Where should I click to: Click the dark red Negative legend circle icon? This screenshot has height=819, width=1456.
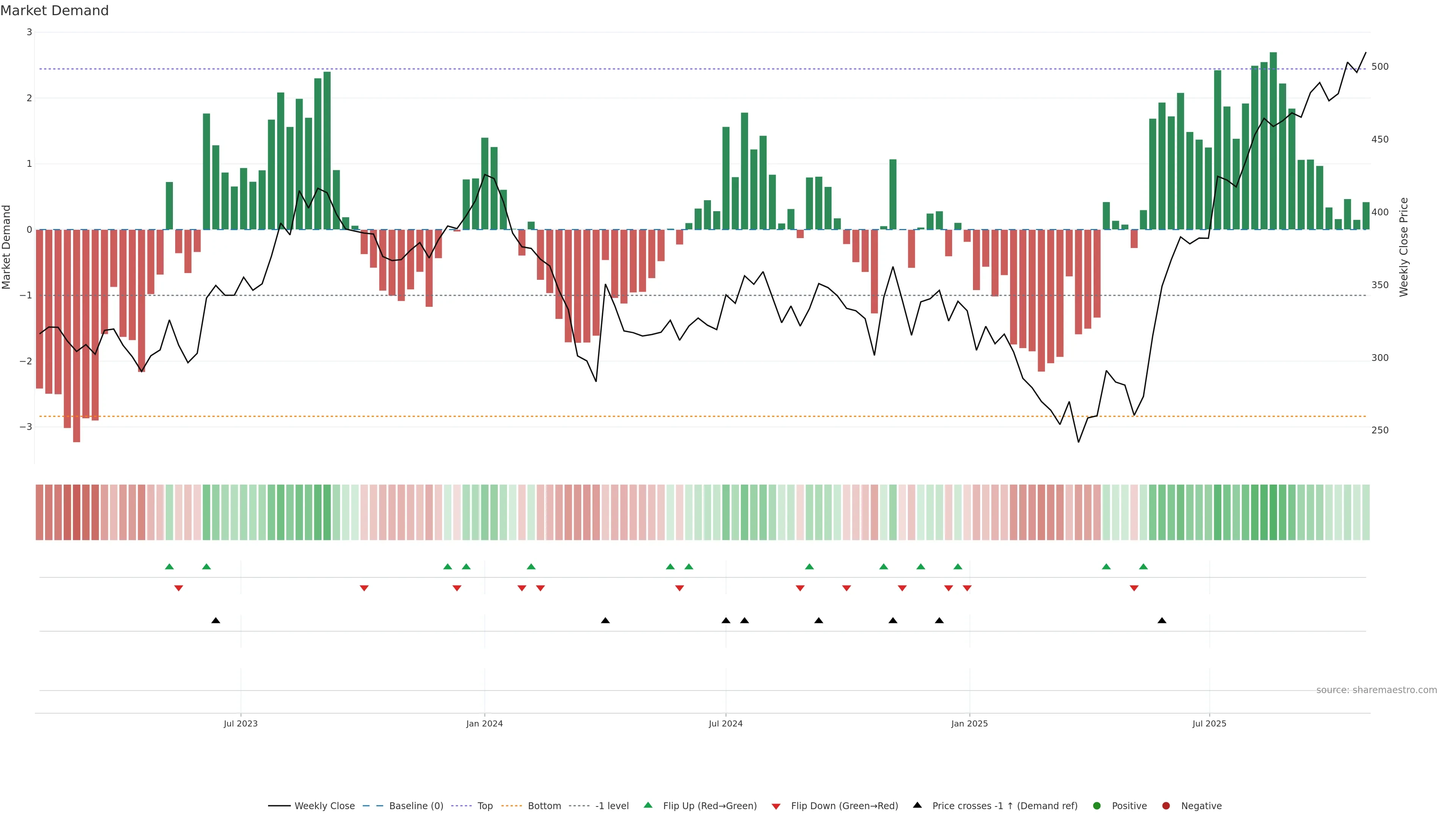[1166, 806]
